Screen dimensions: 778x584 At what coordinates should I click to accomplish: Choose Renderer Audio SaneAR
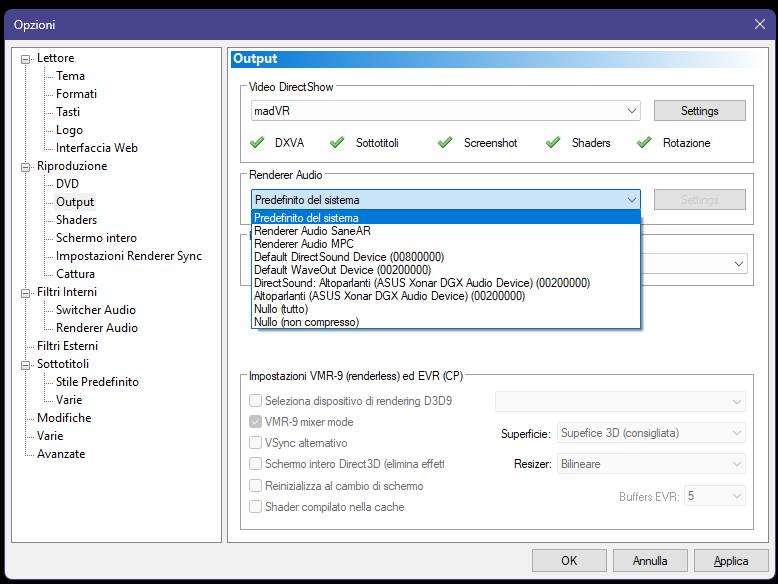[446, 231]
